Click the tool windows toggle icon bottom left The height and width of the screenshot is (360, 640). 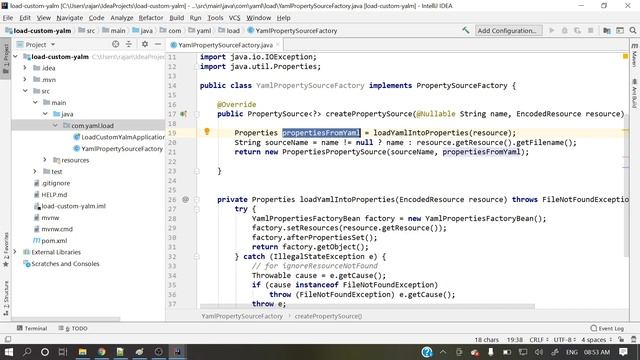click(8, 339)
